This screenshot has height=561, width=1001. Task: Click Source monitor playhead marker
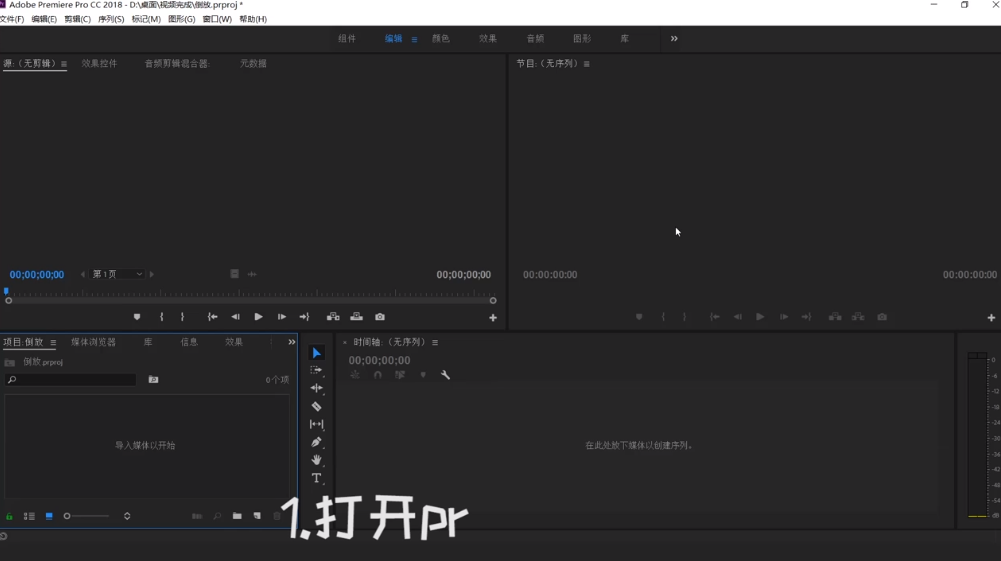point(6,291)
